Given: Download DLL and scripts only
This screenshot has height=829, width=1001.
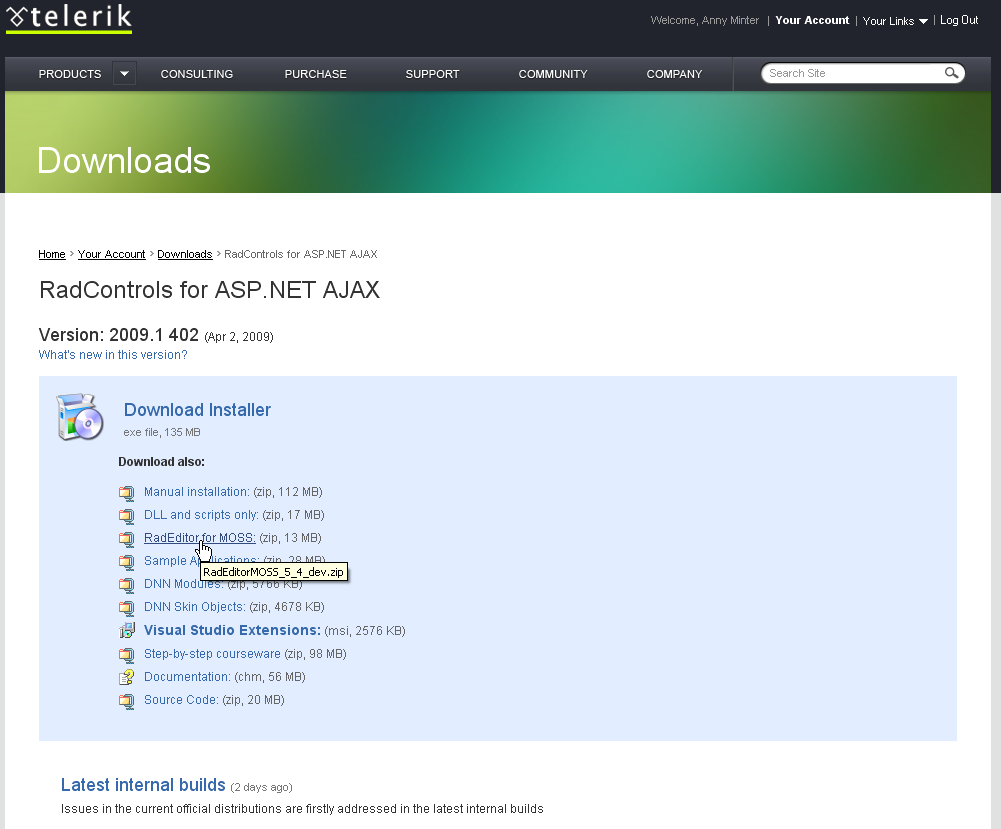Looking at the screenshot, I should coord(201,515).
